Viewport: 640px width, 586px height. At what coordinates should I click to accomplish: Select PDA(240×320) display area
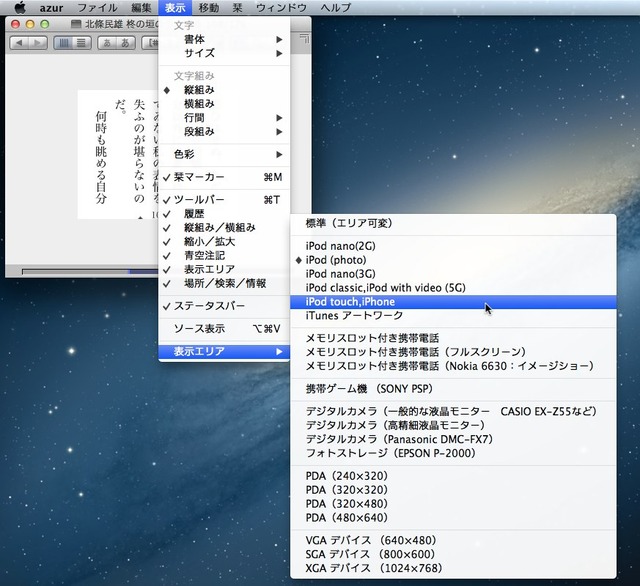453,476
